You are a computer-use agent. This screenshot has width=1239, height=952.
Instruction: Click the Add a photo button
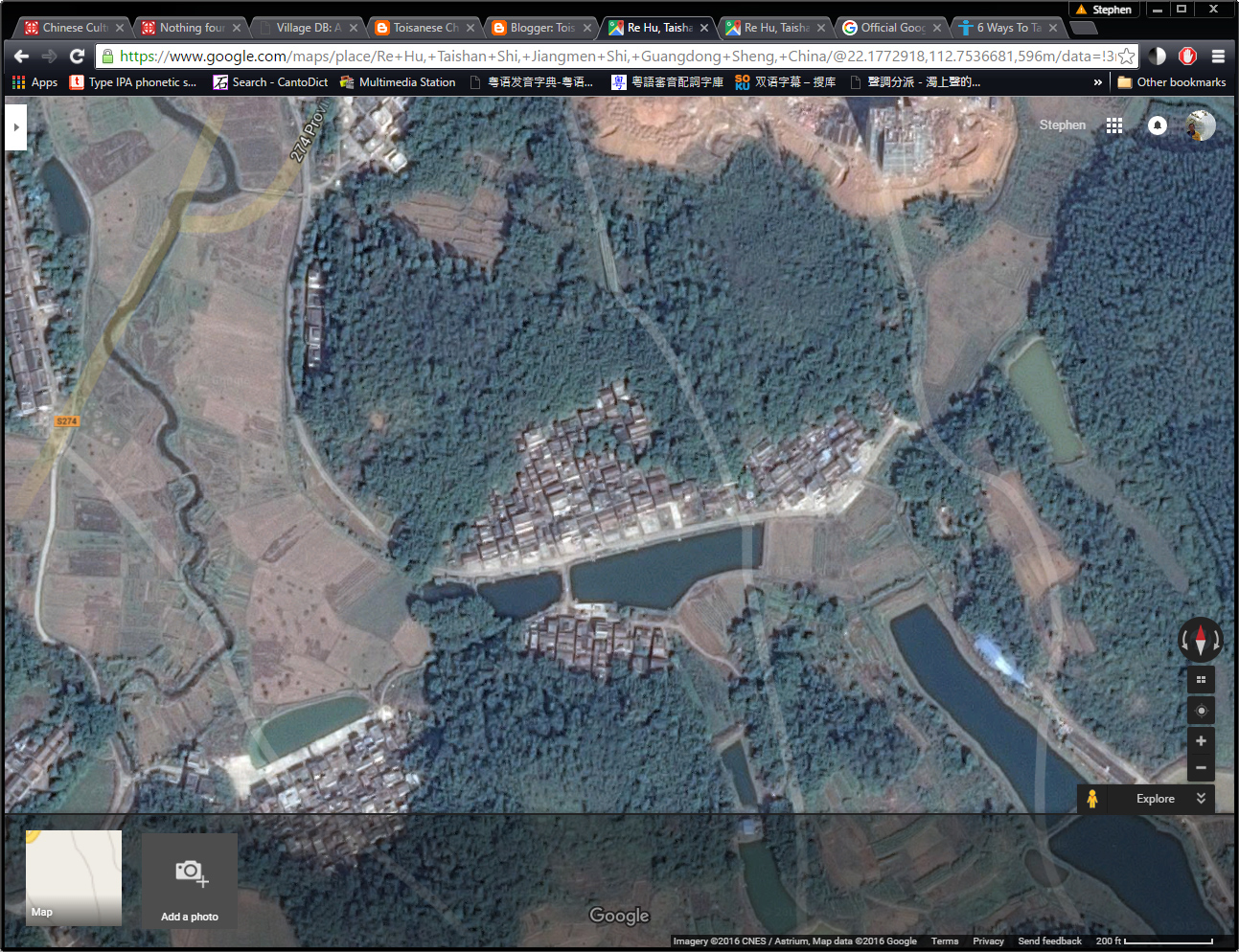(190, 880)
